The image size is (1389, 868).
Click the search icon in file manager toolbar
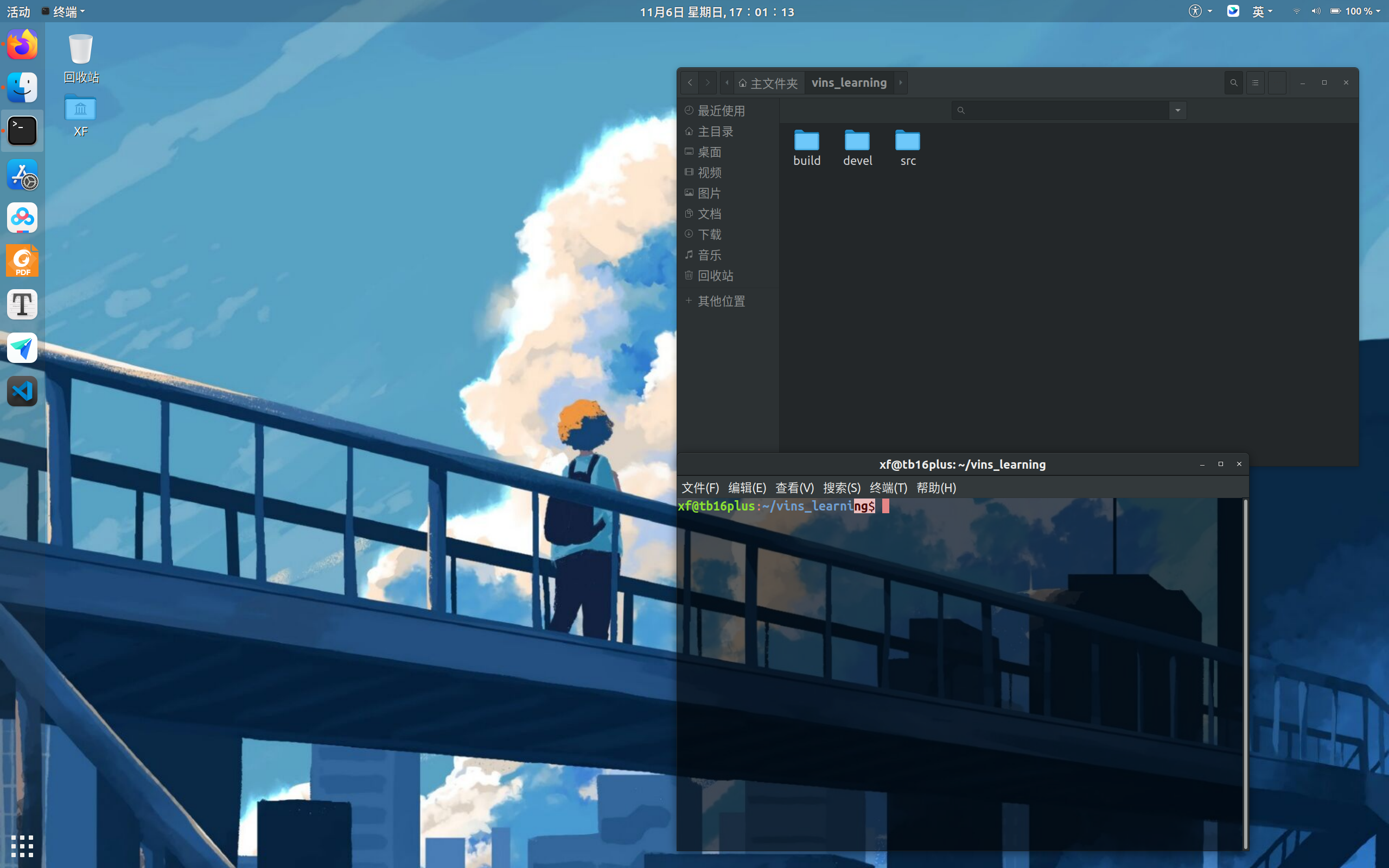coord(1233,82)
